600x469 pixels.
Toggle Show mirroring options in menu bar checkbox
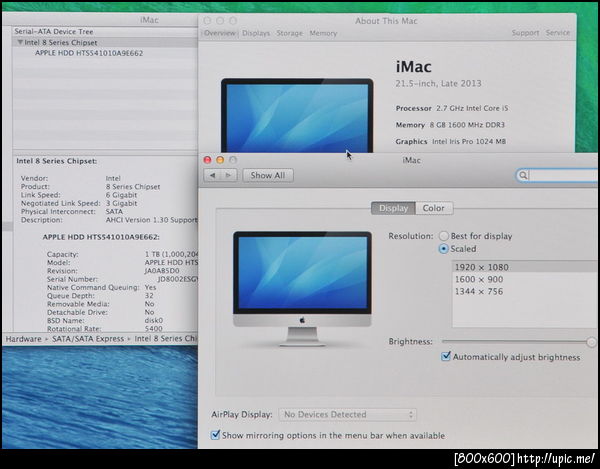[215, 435]
